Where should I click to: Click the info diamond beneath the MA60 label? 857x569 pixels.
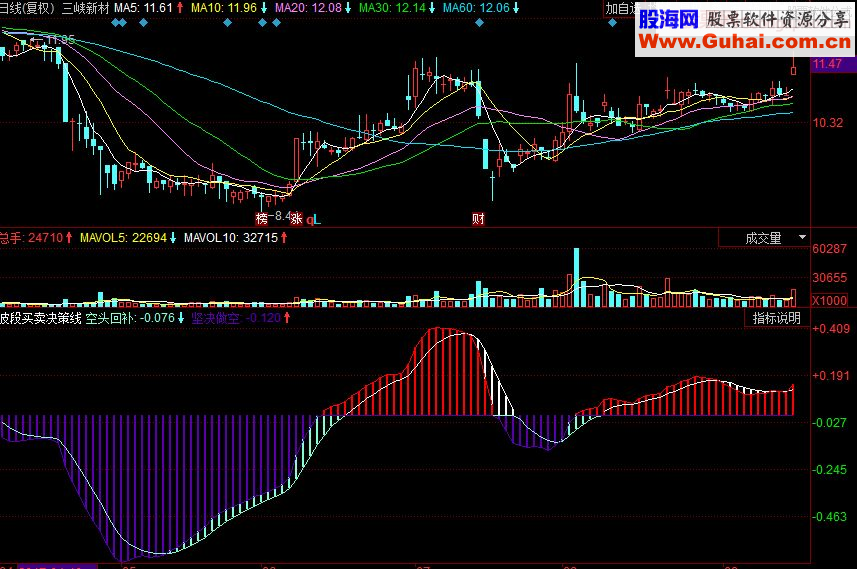(479, 23)
